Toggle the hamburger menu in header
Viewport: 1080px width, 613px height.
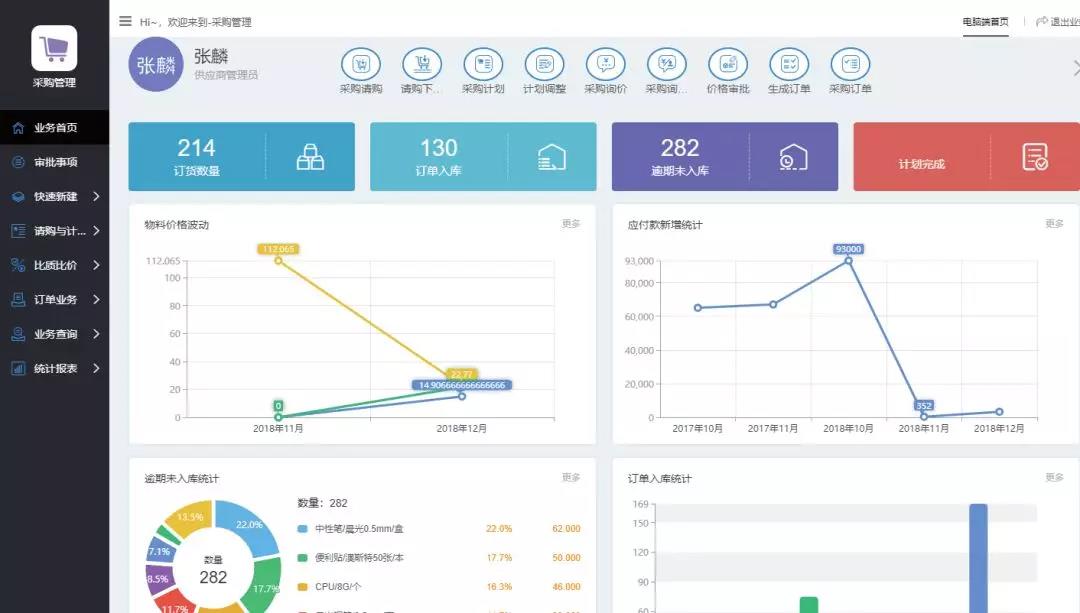(x=125, y=21)
